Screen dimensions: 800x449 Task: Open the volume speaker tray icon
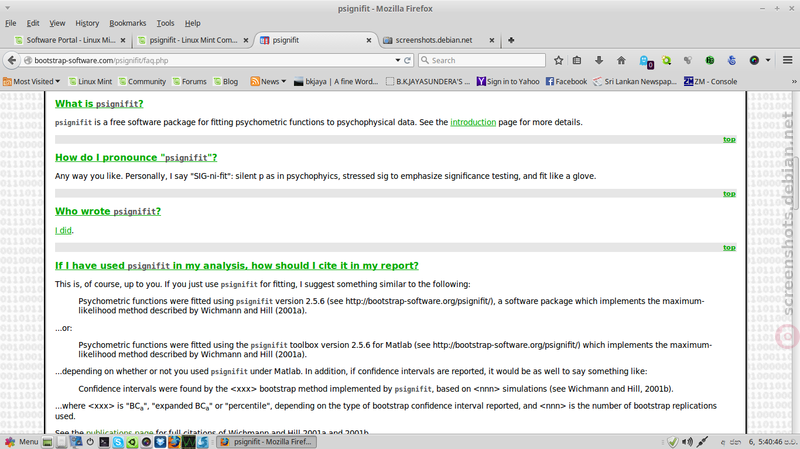[687, 442]
